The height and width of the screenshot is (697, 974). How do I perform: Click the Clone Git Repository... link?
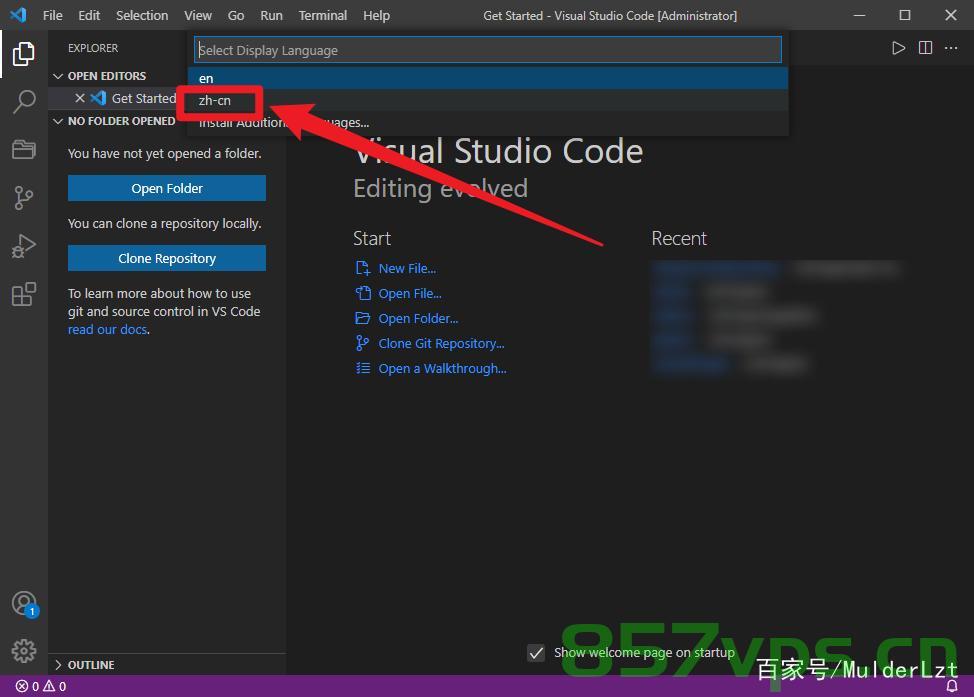pos(441,343)
